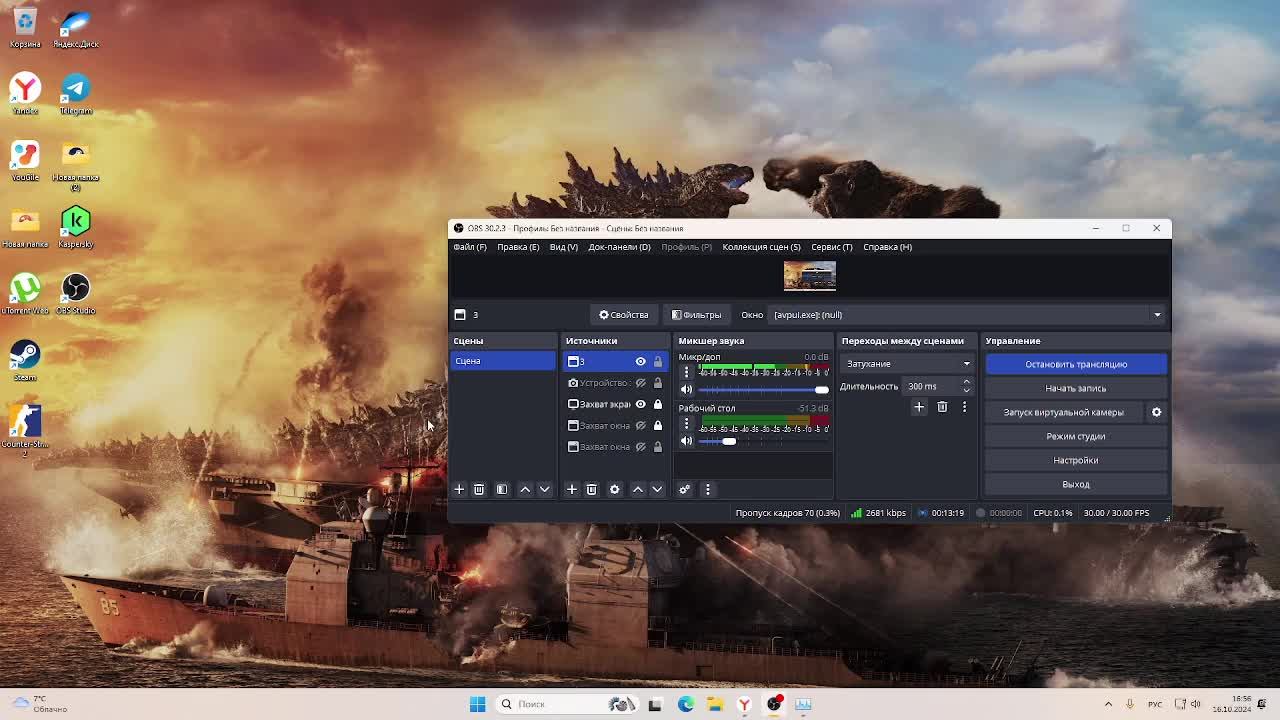This screenshot has height=720, width=1280.
Task: Open the Коллекция сцен (S) menu
Action: tap(761, 247)
